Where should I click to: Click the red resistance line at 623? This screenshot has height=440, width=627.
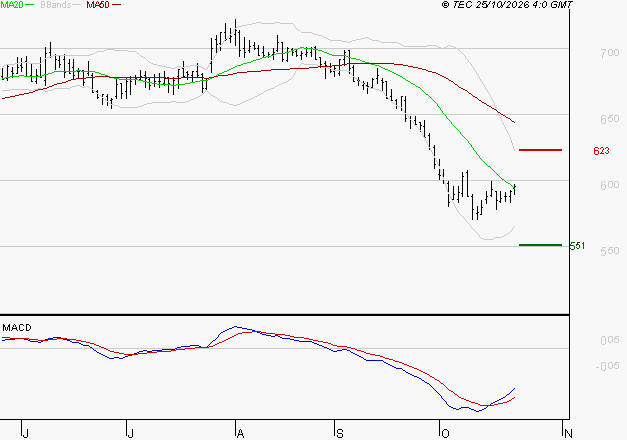pos(540,150)
